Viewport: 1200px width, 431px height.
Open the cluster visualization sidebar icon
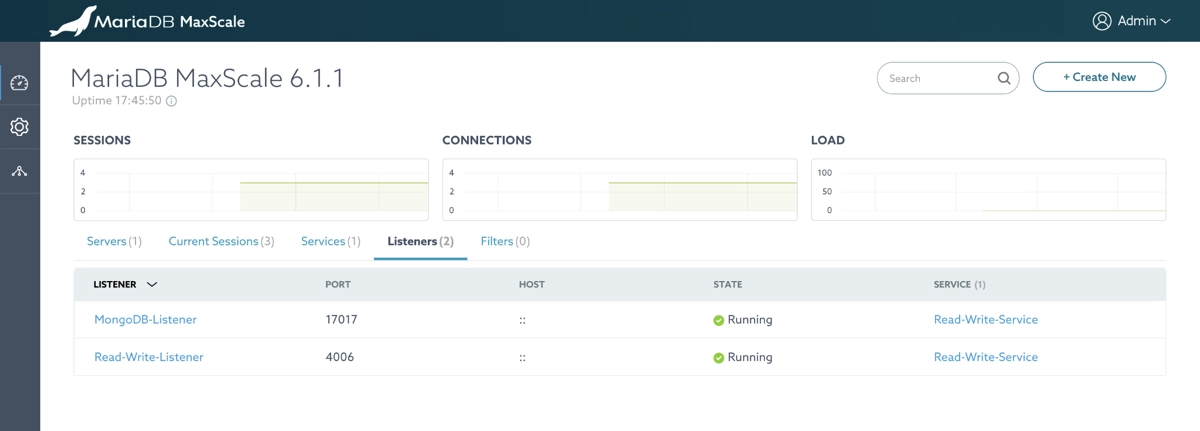pos(19,171)
